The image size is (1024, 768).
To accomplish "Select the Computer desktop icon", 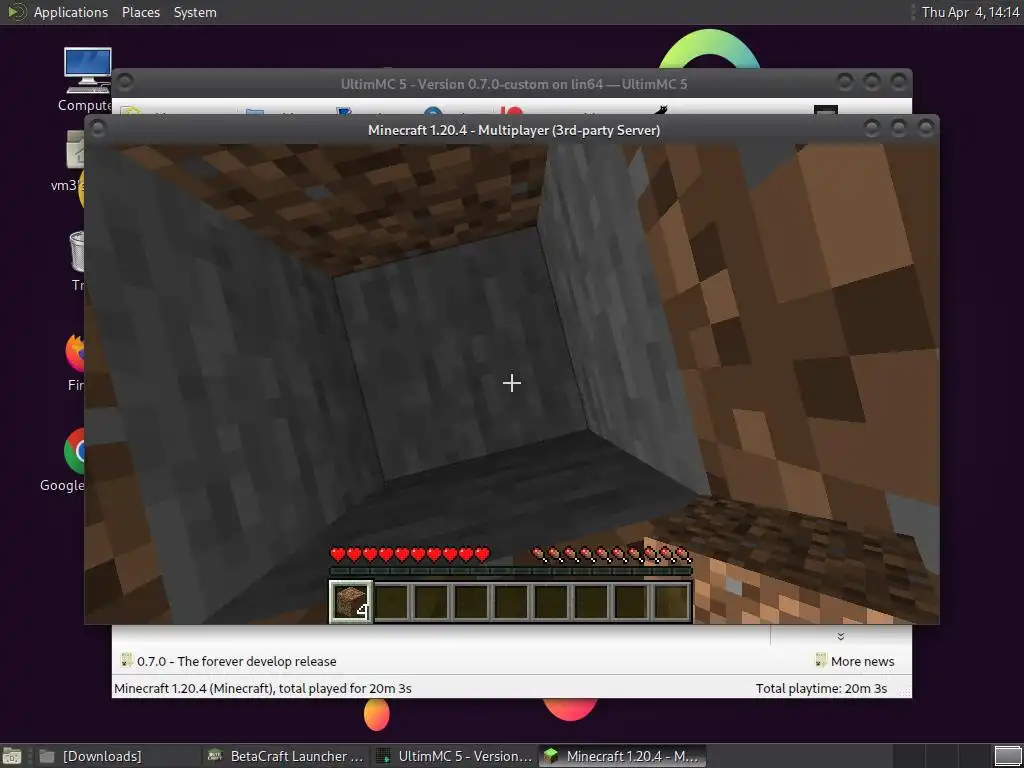I will pos(86,80).
